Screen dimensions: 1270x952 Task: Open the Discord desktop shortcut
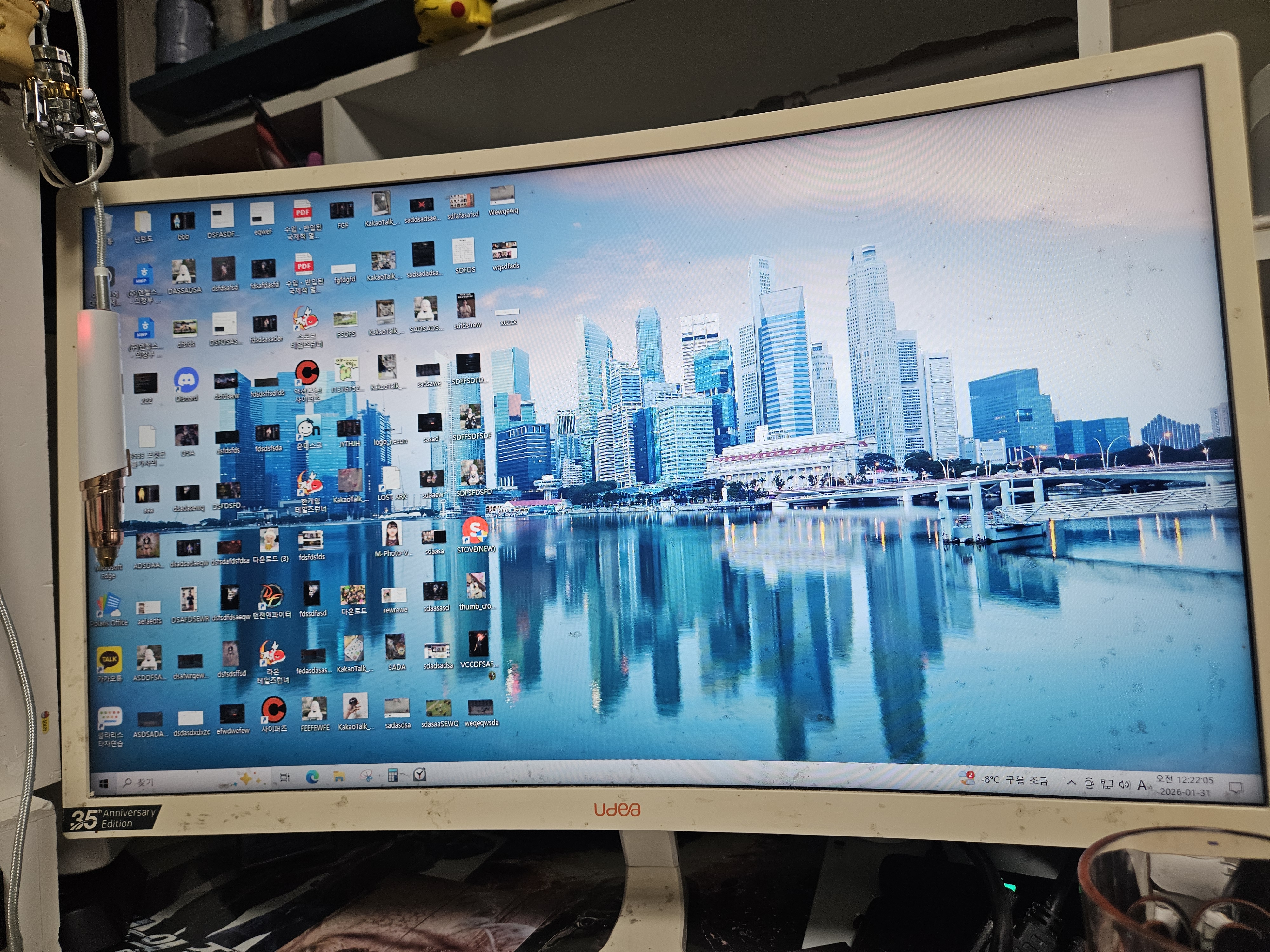click(186, 380)
